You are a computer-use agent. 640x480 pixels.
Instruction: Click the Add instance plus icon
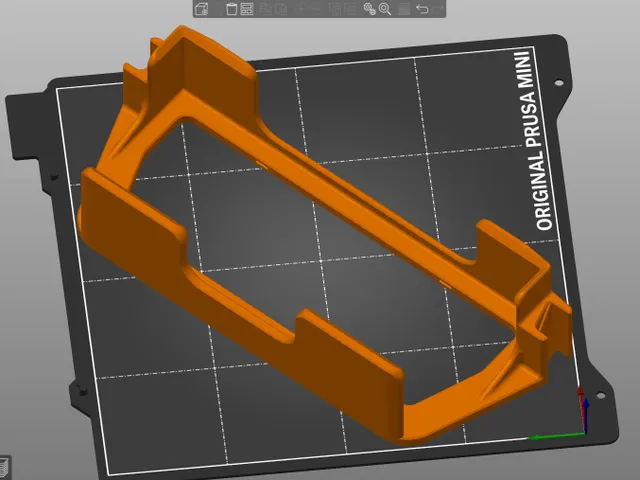tap(301, 9)
